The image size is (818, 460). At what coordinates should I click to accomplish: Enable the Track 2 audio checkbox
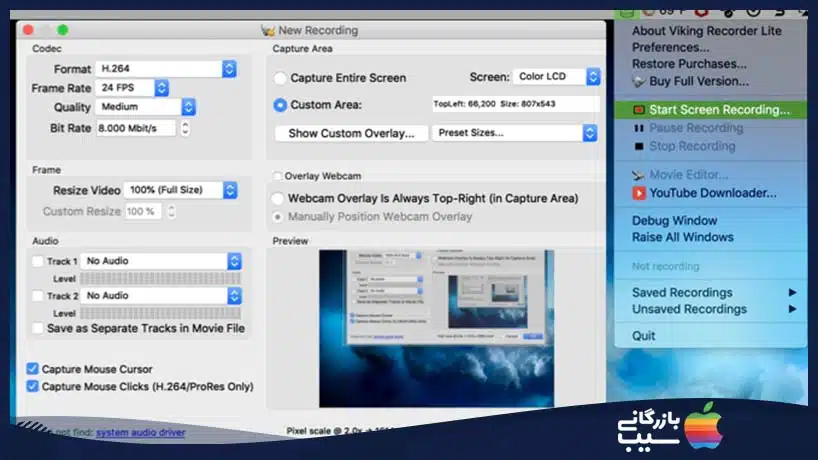point(38,296)
